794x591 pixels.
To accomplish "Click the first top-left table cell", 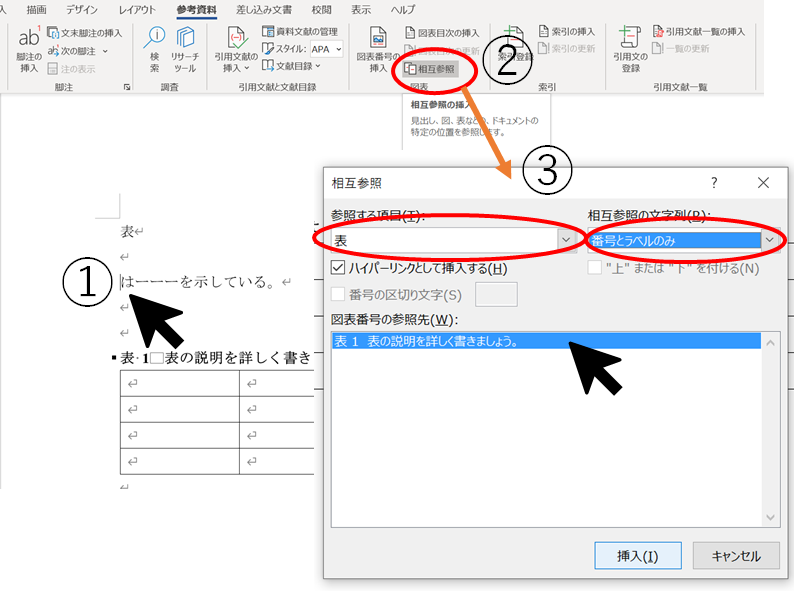I will [x=180, y=383].
